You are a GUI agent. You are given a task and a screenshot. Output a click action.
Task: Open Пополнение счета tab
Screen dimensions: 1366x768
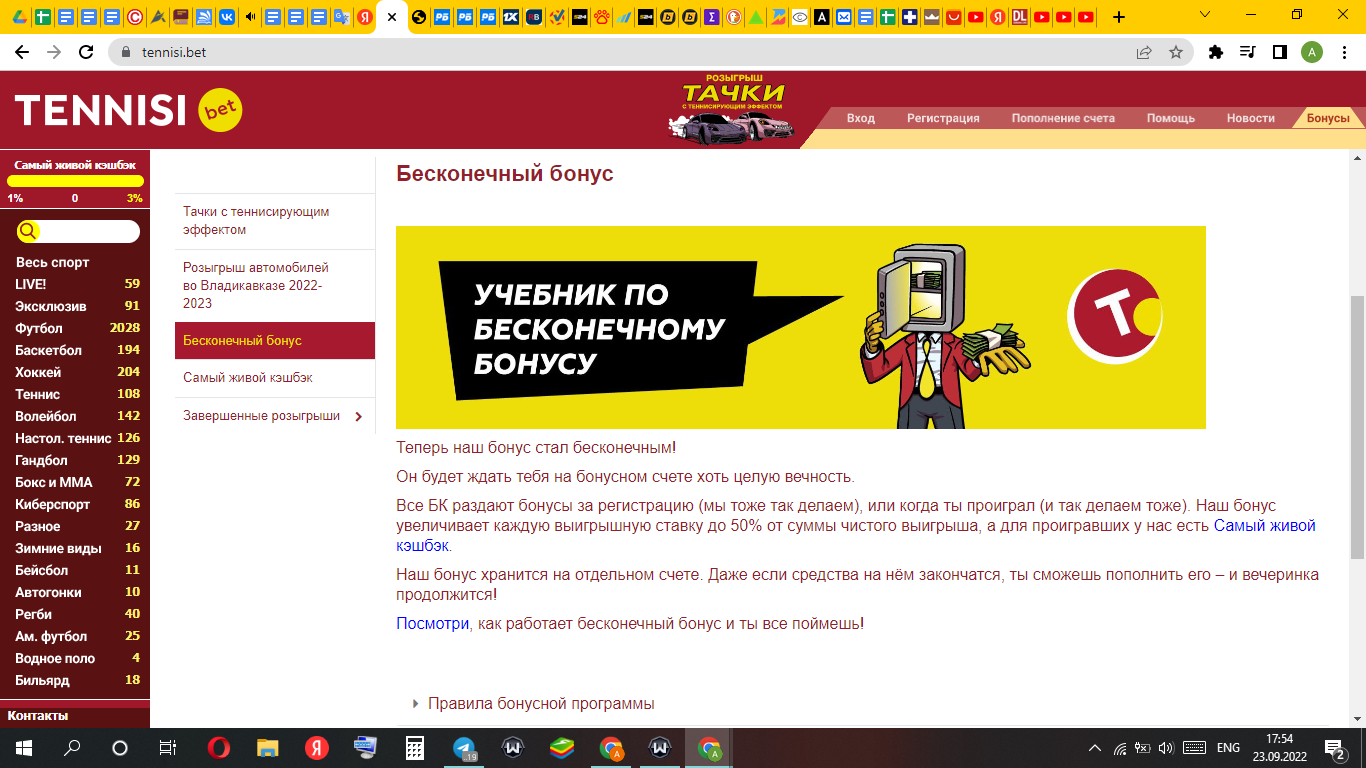click(1063, 118)
